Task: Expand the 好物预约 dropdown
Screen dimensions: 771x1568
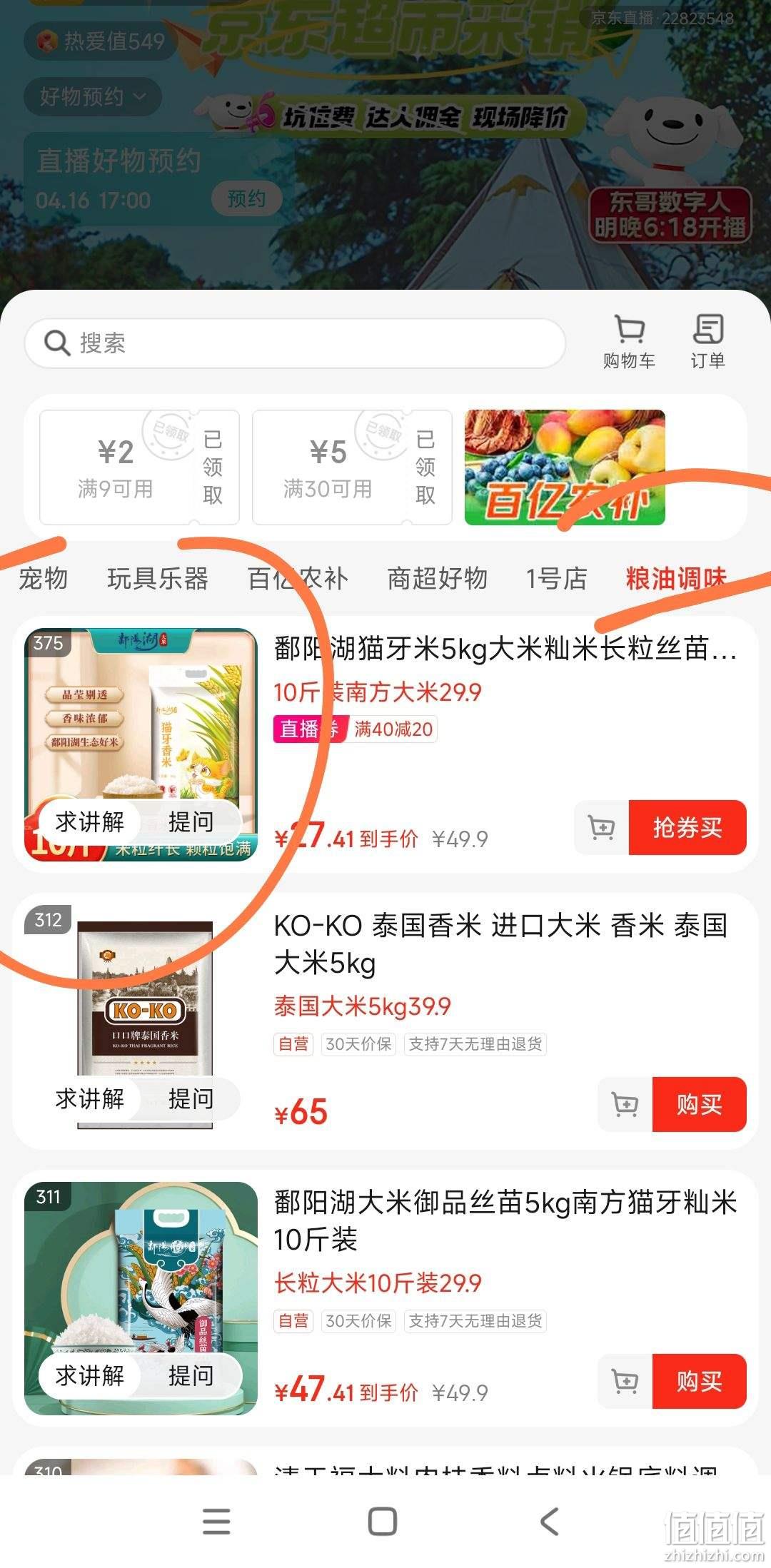Action: [x=92, y=96]
